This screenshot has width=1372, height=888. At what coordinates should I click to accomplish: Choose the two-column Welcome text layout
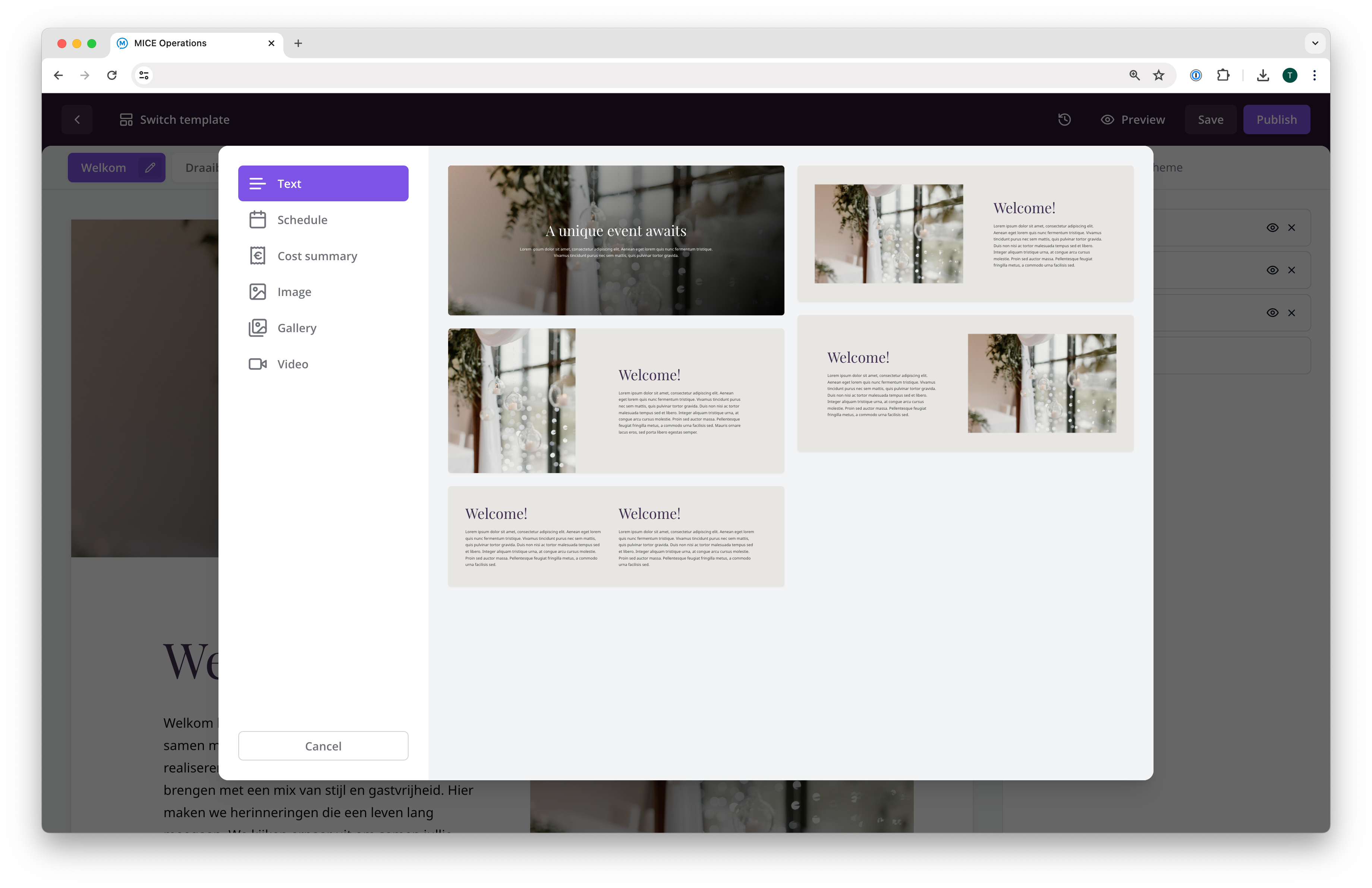point(616,536)
